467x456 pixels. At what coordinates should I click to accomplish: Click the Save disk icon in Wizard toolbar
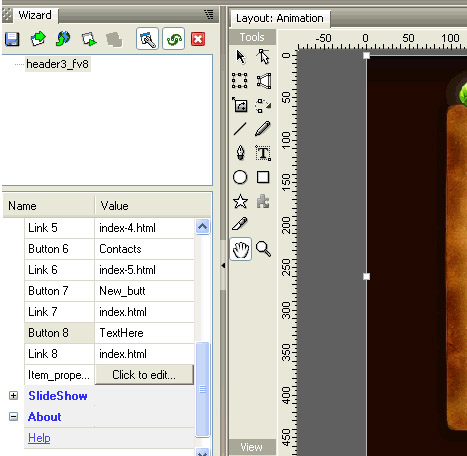tap(12, 39)
